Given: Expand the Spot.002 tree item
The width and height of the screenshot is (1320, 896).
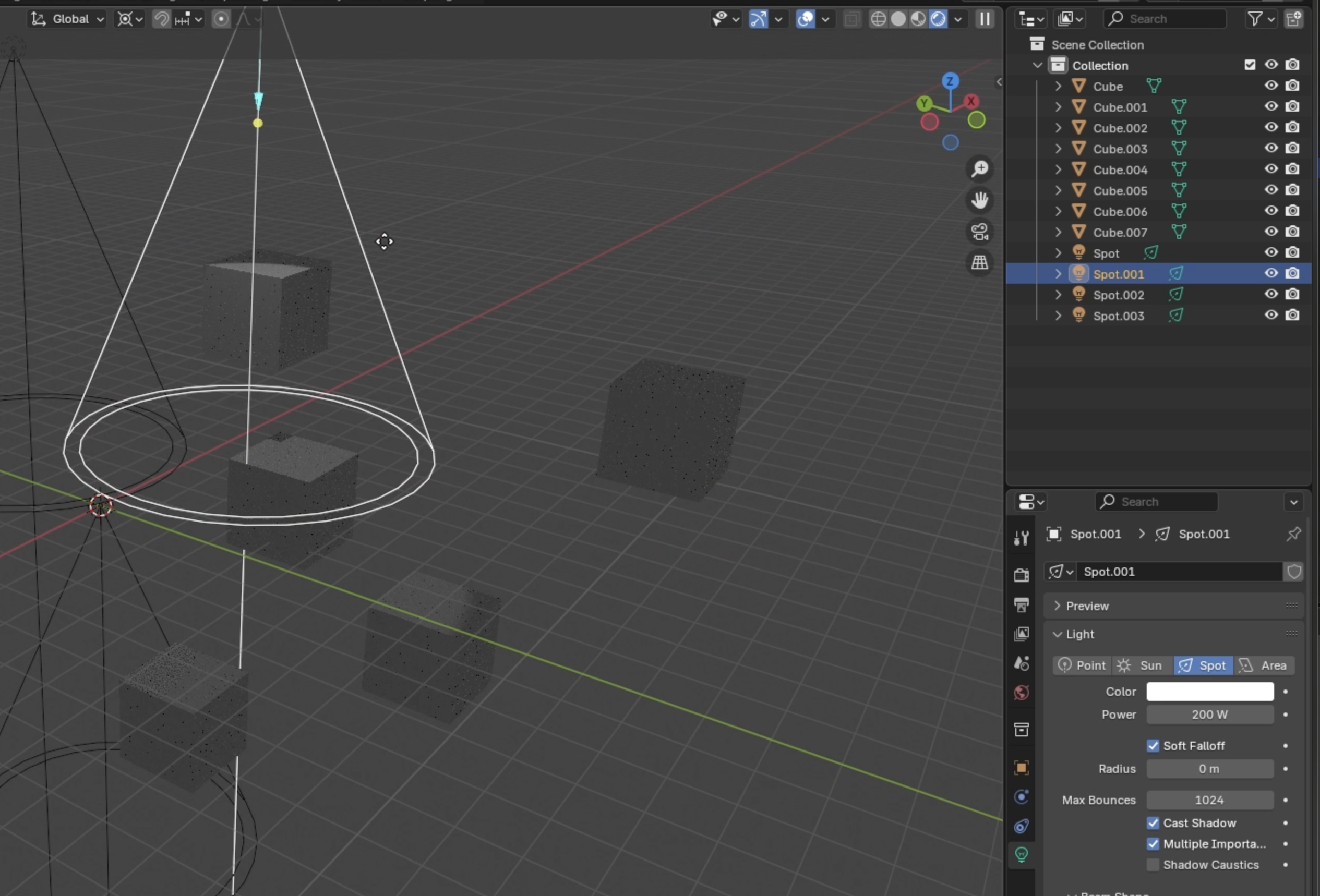Looking at the screenshot, I should tap(1058, 295).
